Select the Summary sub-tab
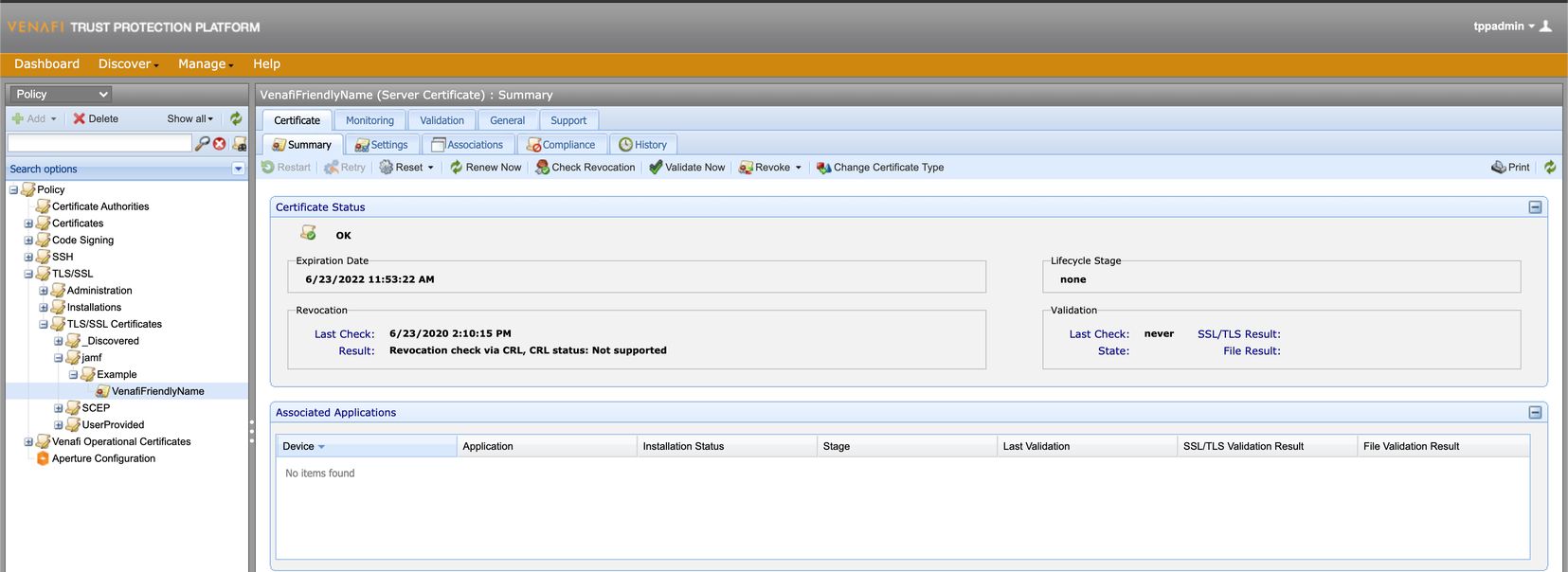The image size is (1568, 572). click(x=301, y=145)
